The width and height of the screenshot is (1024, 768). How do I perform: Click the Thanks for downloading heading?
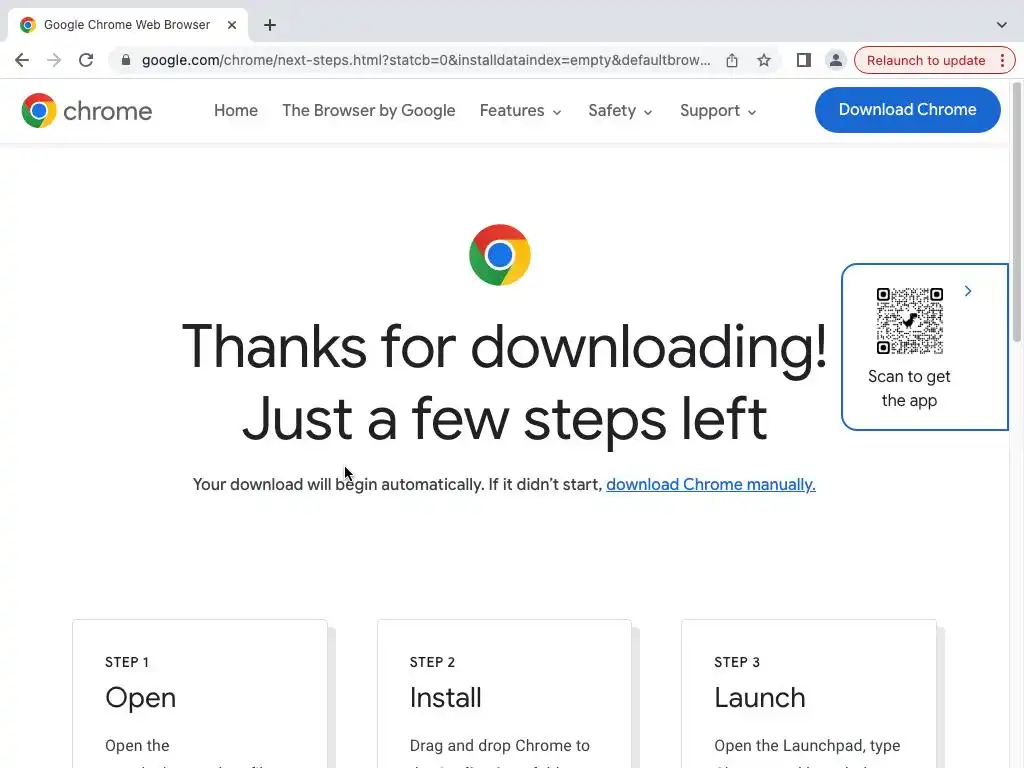click(504, 383)
